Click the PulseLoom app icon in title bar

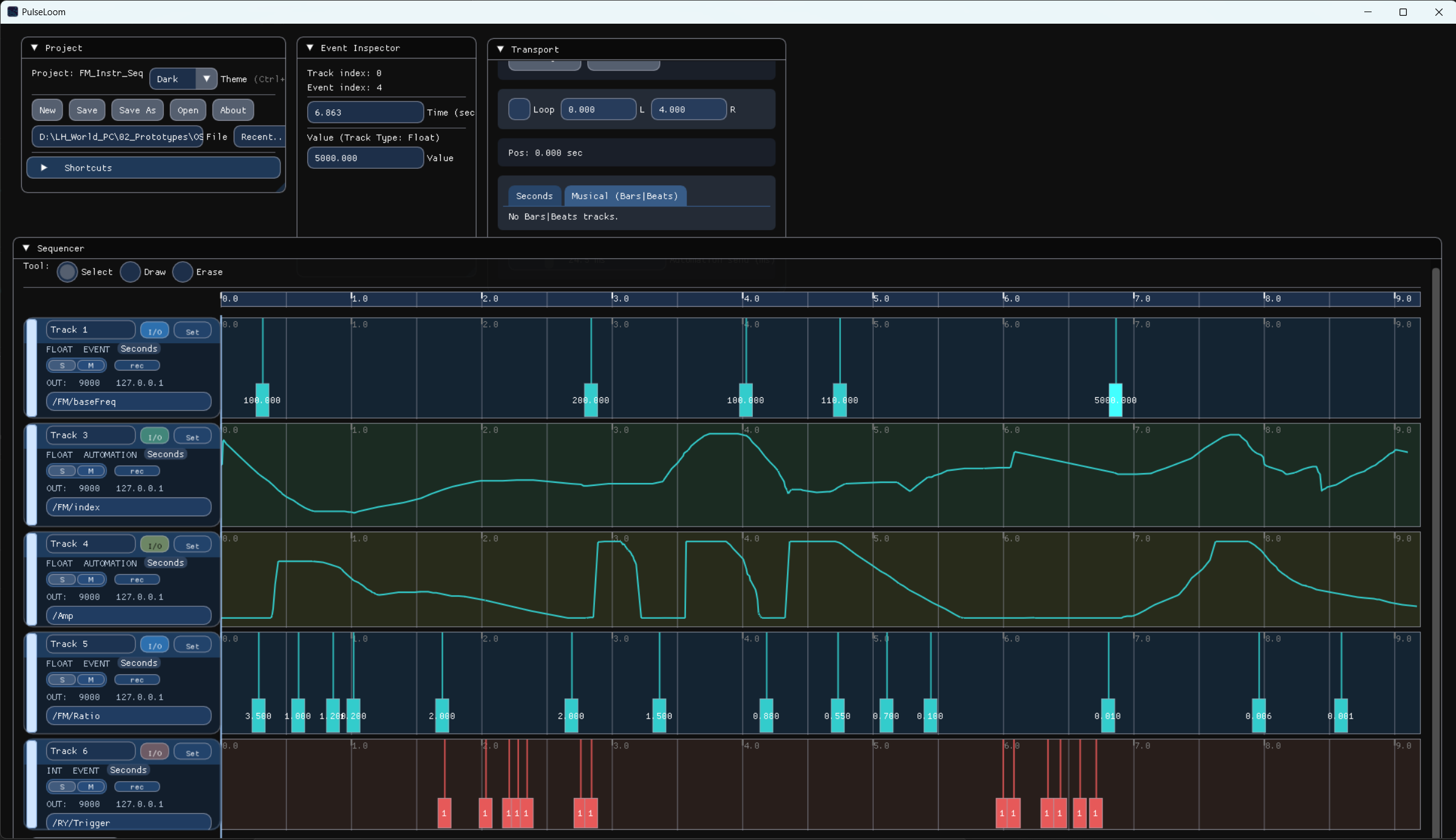click(12, 12)
